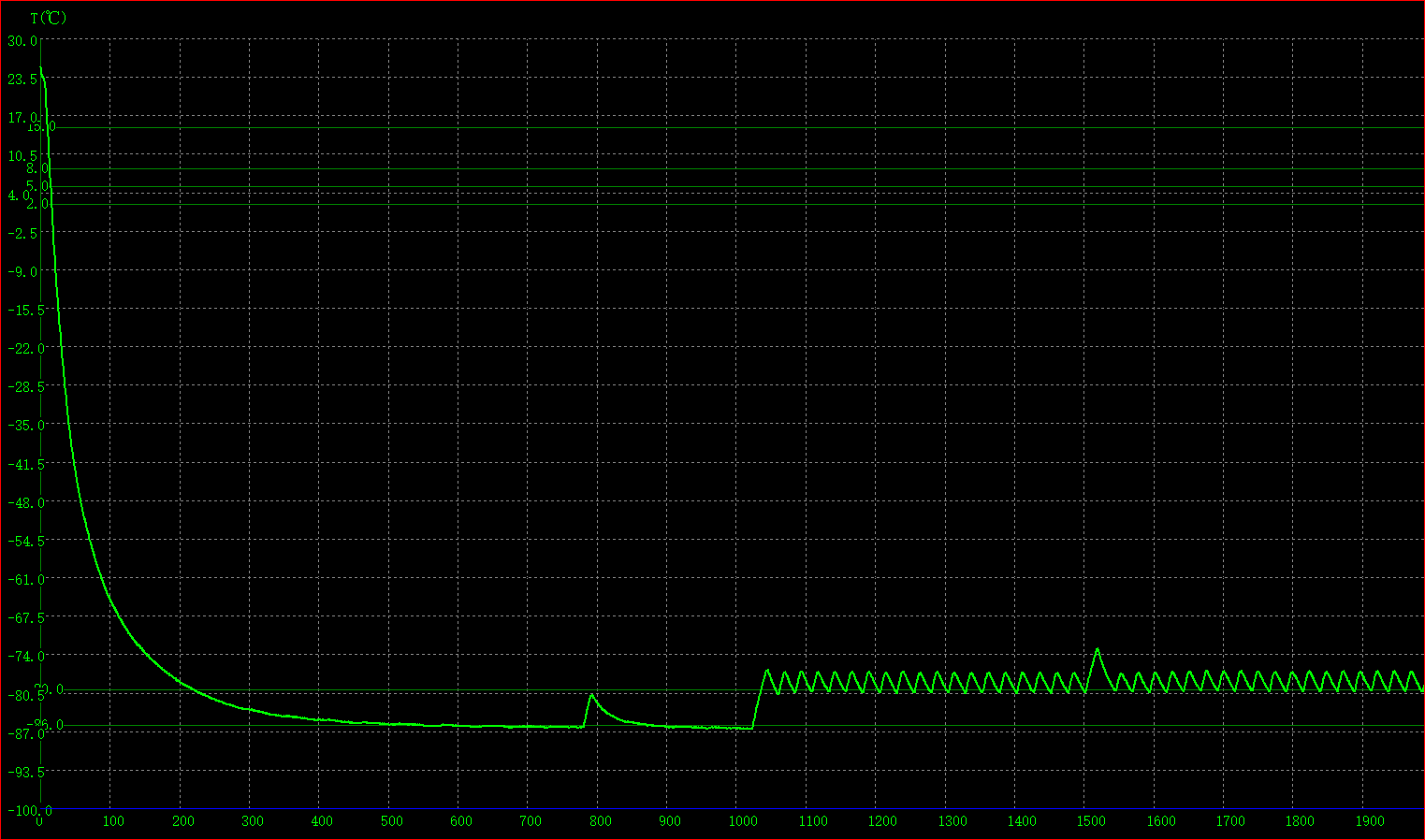
Task: Click the 8.0 threshold line label
Action: tap(37, 168)
